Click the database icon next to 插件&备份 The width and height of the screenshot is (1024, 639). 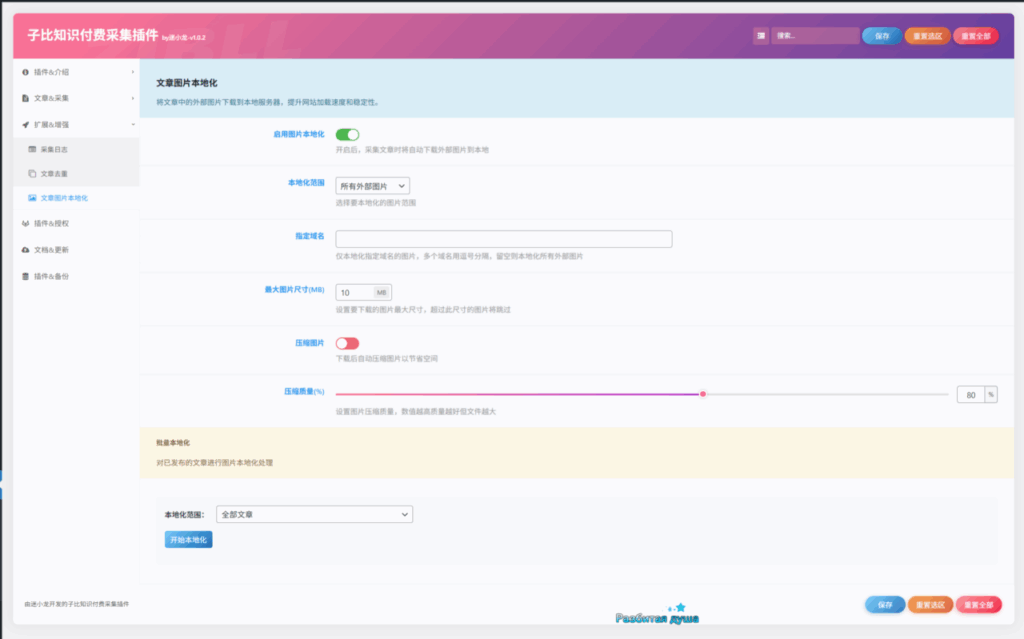point(25,276)
